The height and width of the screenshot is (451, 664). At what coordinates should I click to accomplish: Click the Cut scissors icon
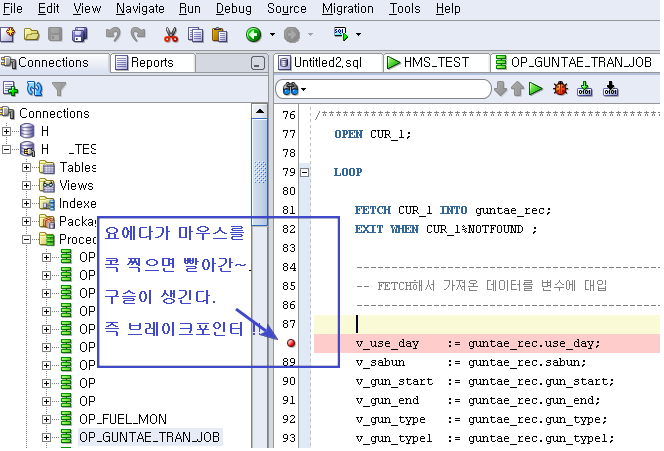(x=170, y=35)
